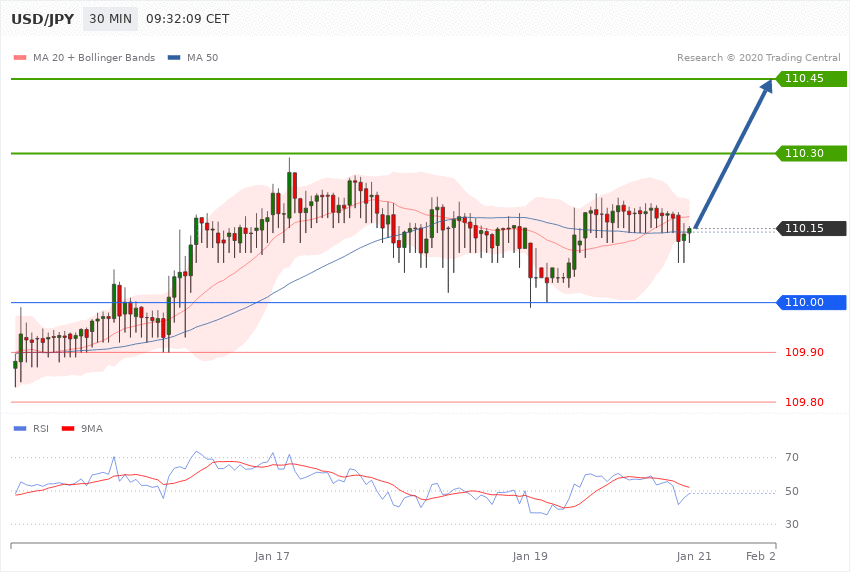Click the red 109.80 support label
This screenshot has width=850, height=576.
(804, 402)
